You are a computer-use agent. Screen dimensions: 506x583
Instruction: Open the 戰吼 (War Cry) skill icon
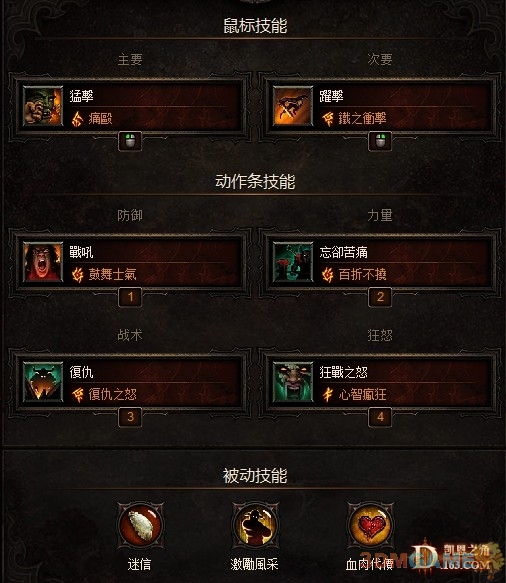click(43, 262)
